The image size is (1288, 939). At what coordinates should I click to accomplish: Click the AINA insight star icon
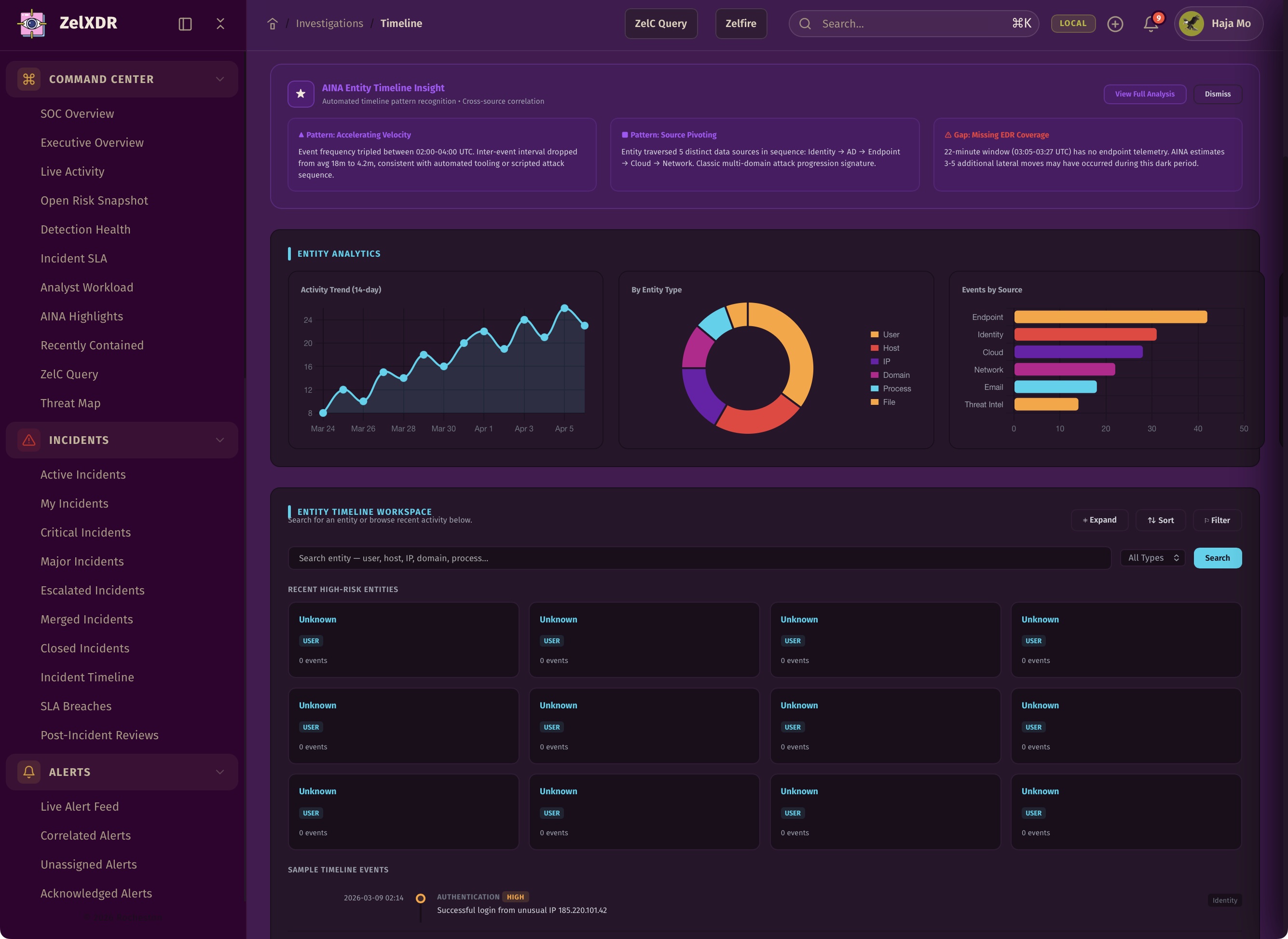click(x=301, y=94)
